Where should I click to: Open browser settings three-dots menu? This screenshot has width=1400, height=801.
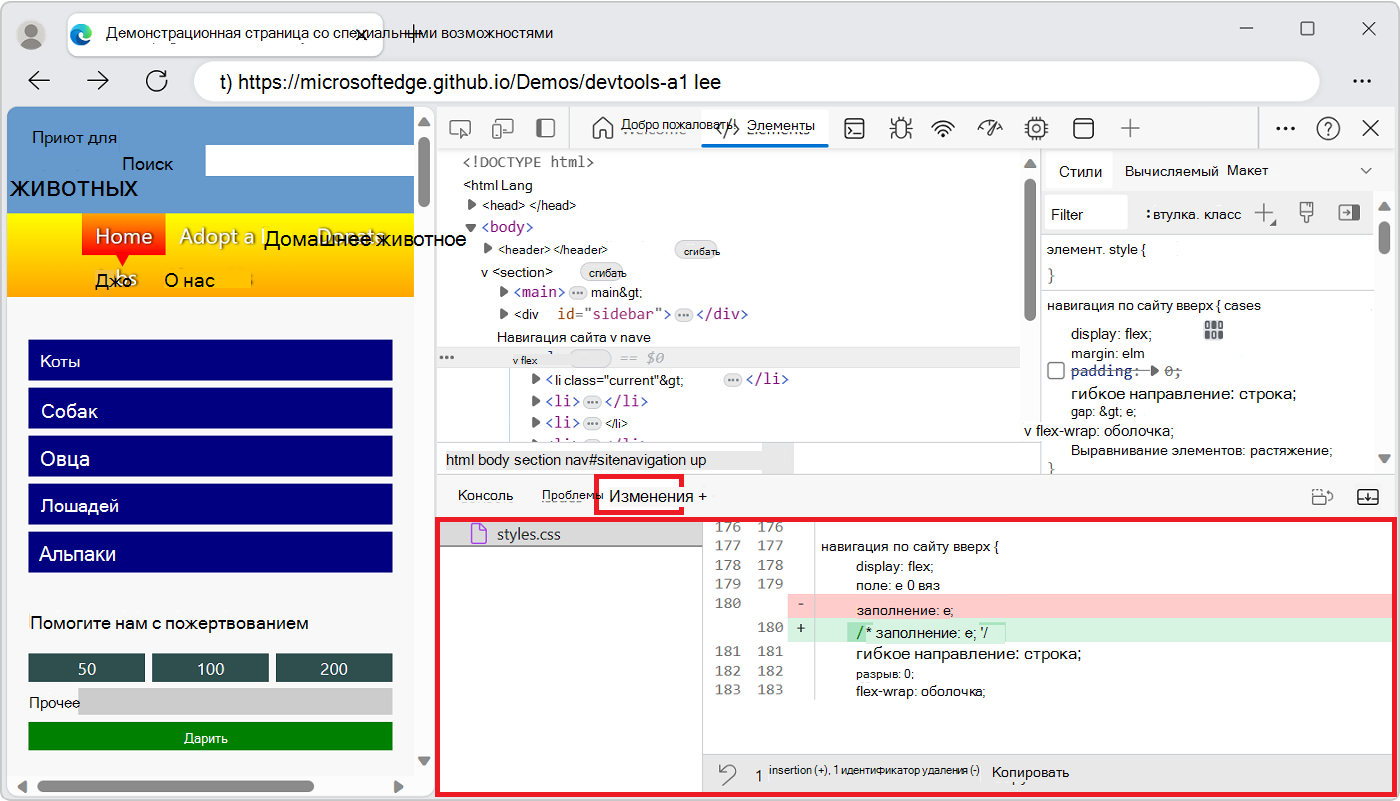click(x=1362, y=81)
